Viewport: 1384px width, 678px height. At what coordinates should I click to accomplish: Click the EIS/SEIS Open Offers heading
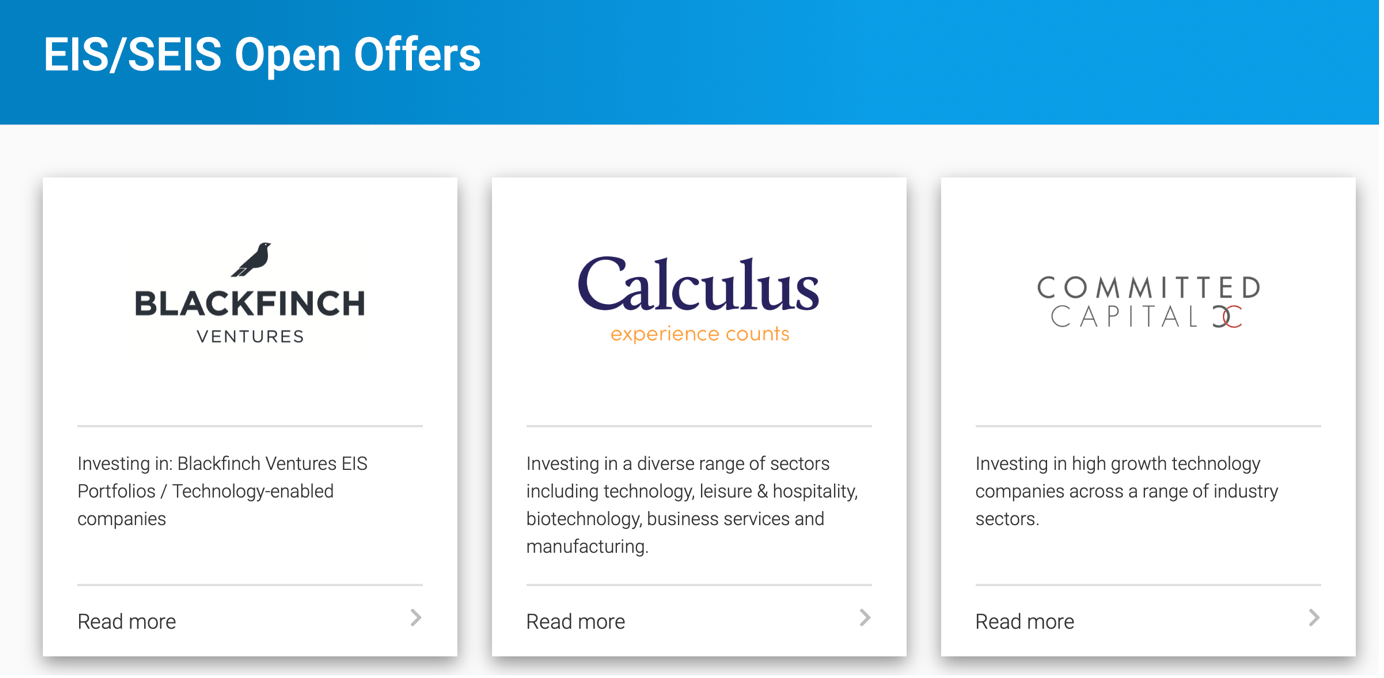coord(262,55)
